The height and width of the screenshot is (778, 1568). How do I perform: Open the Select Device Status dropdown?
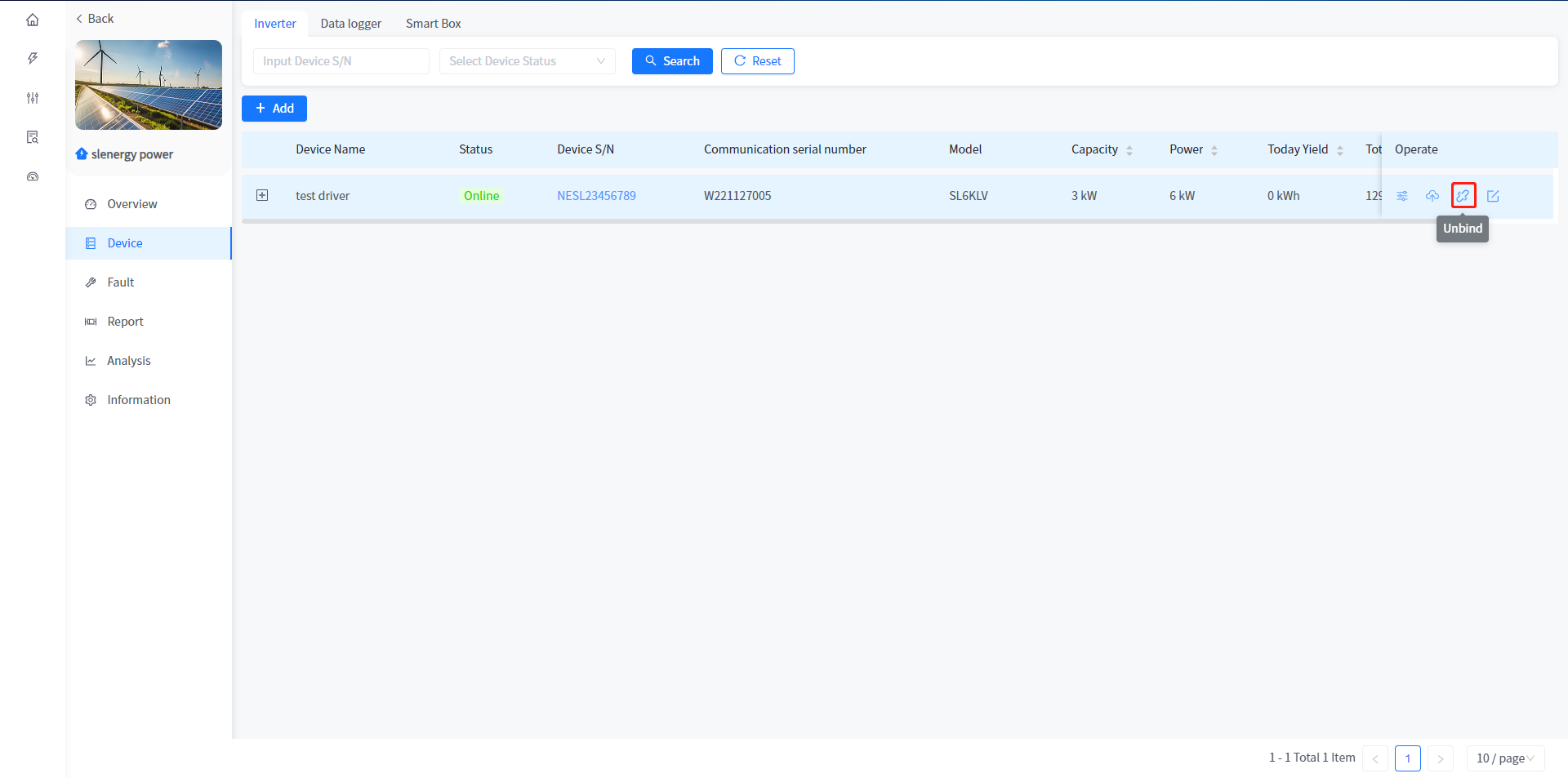click(527, 61)
